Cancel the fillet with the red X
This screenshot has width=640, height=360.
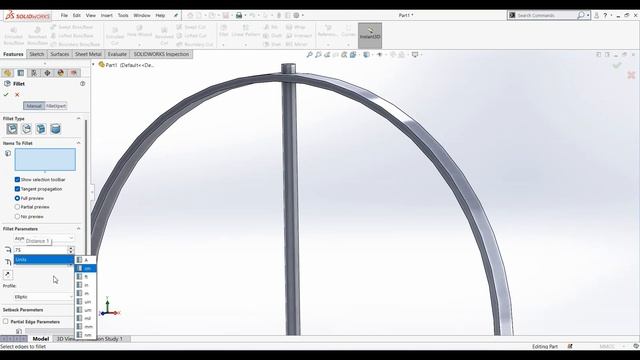point(17,95)
